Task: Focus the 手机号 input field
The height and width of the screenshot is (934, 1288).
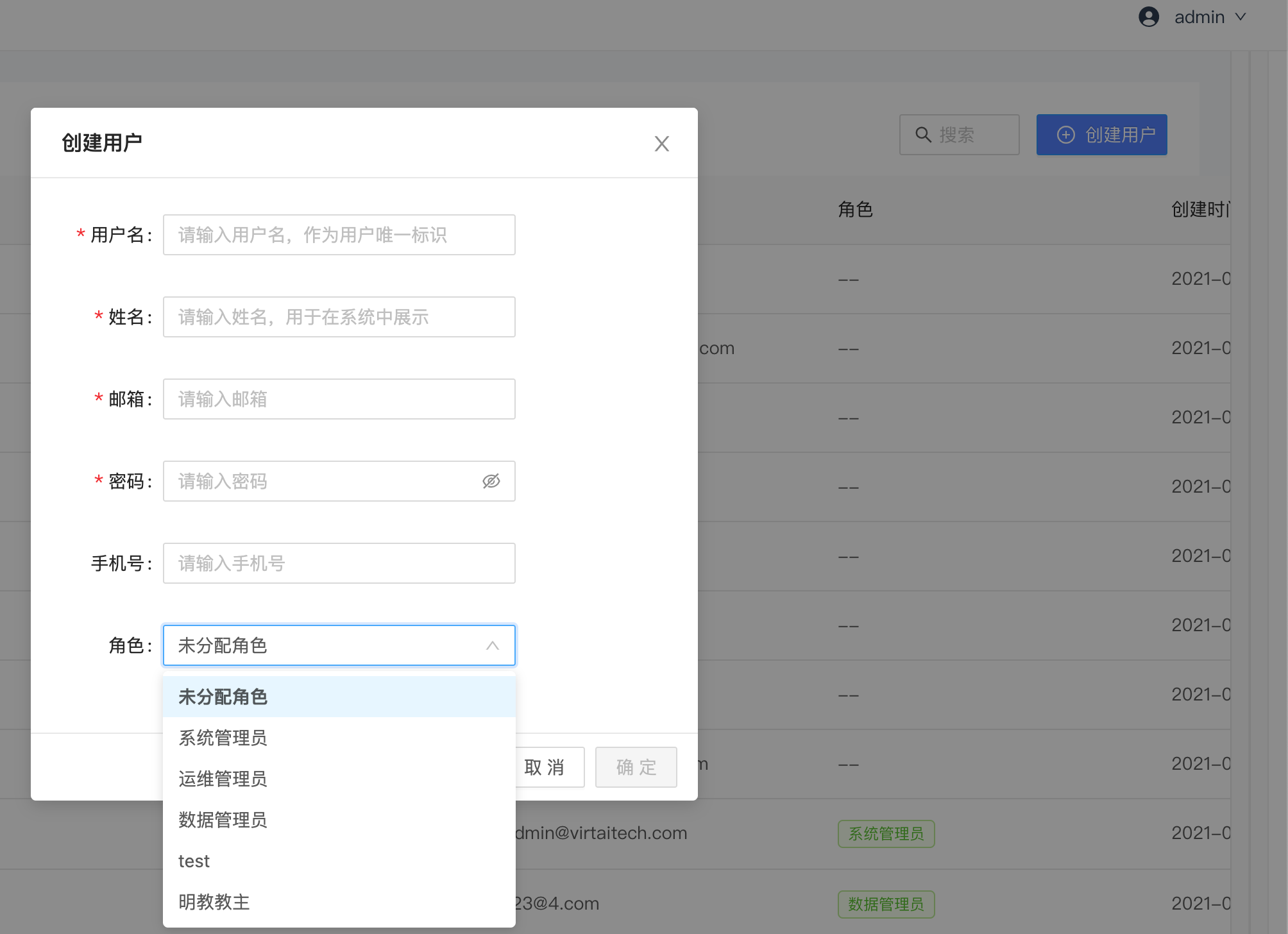Action: (339, 563)
